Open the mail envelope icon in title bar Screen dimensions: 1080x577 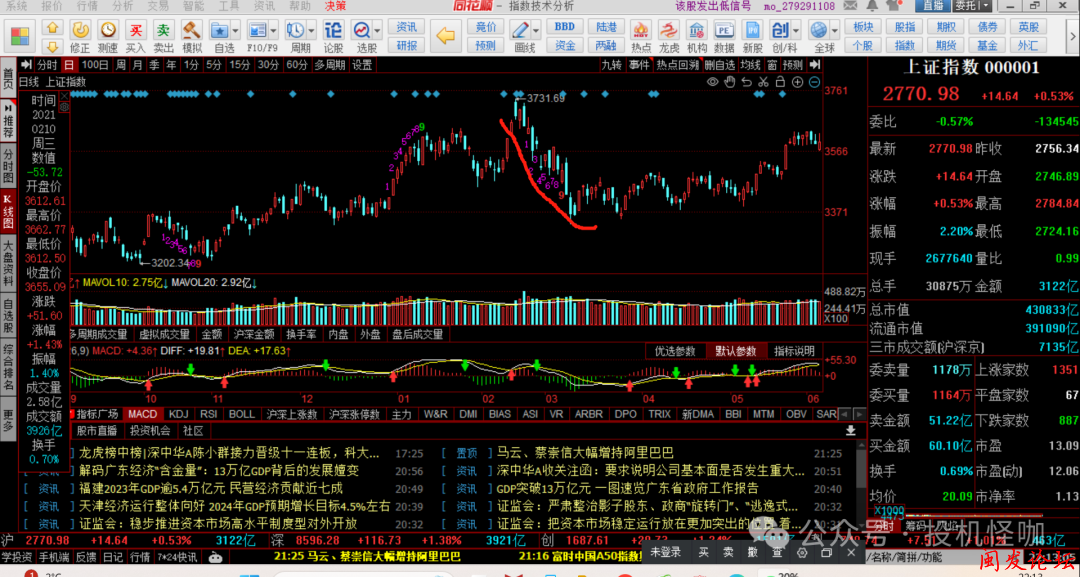(851, 6)
